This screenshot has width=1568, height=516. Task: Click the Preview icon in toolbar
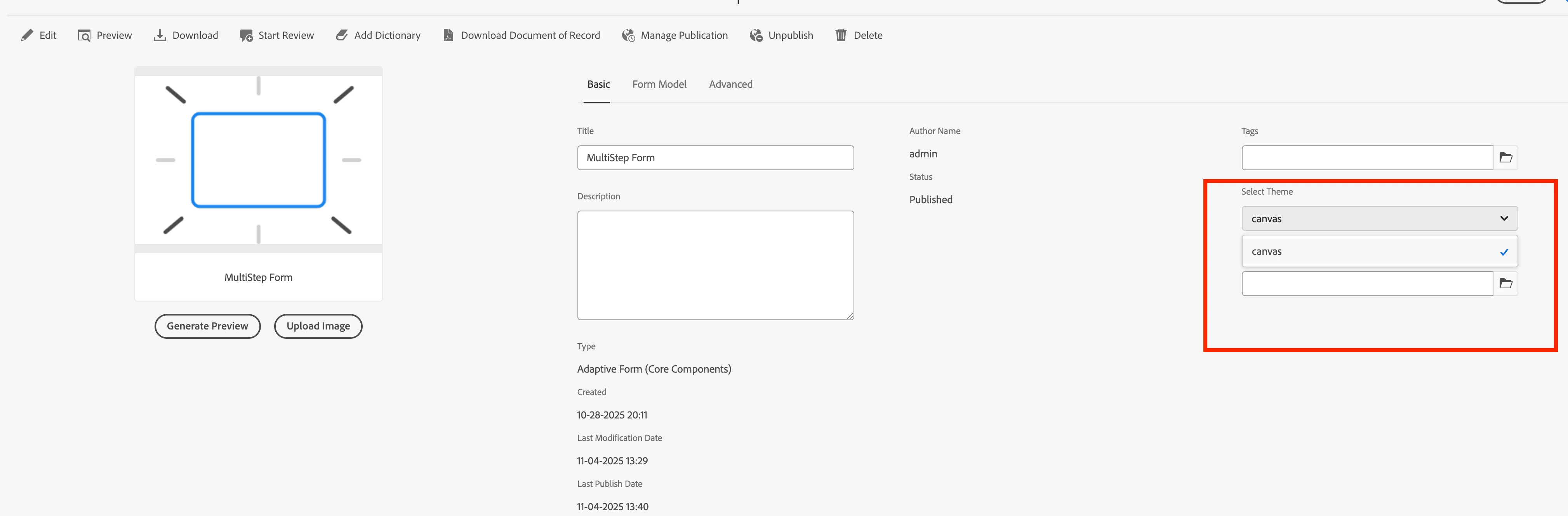(x=84, y=35)
